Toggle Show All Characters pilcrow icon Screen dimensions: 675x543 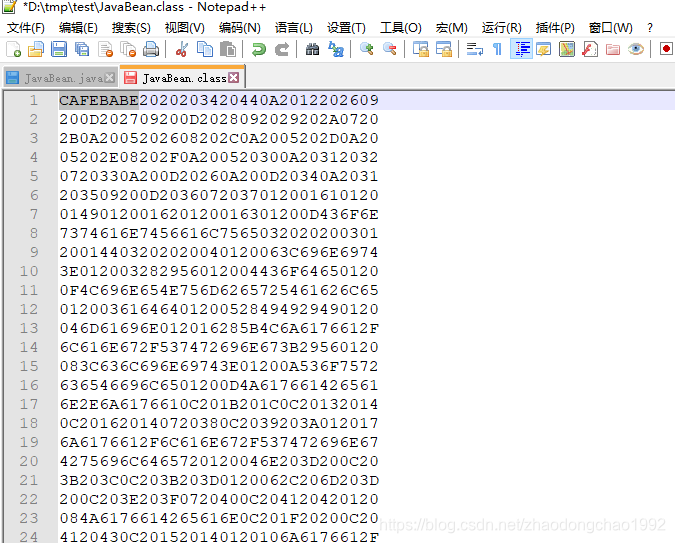pos(498,49)
